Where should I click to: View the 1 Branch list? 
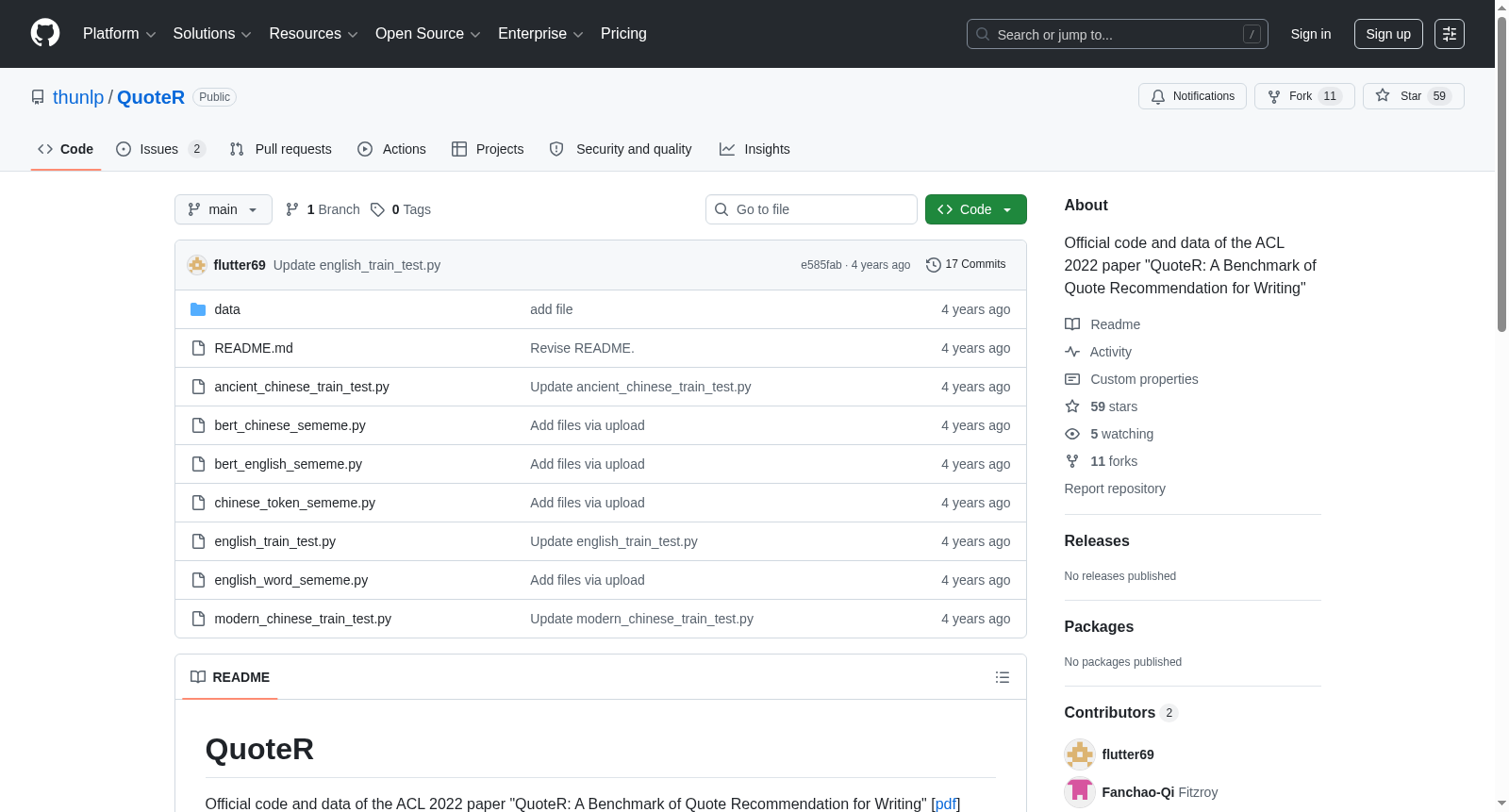(x=323, y=209)
